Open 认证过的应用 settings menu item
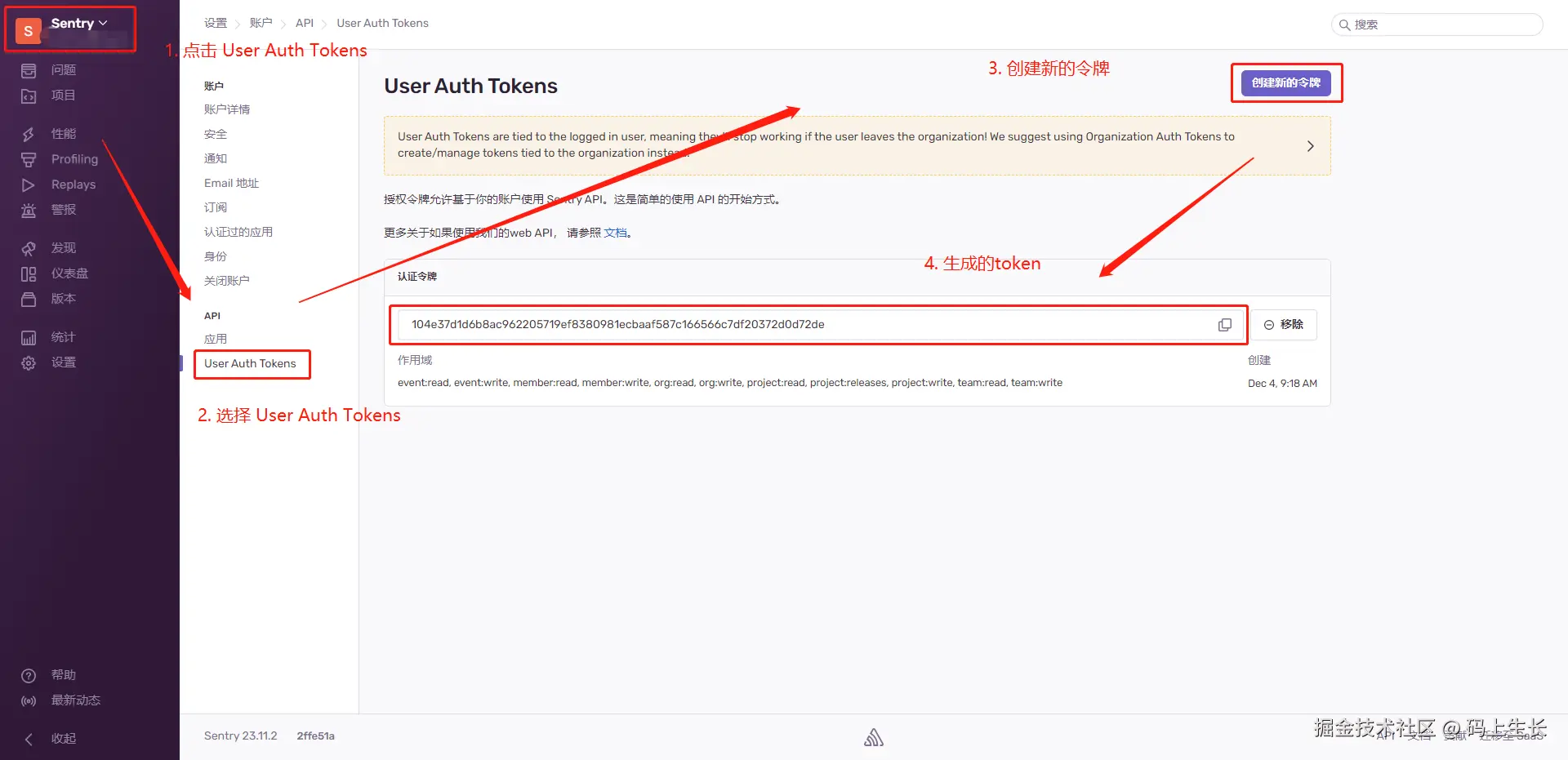This screenshot has width=1568, height=760. [x=238, y=232]
